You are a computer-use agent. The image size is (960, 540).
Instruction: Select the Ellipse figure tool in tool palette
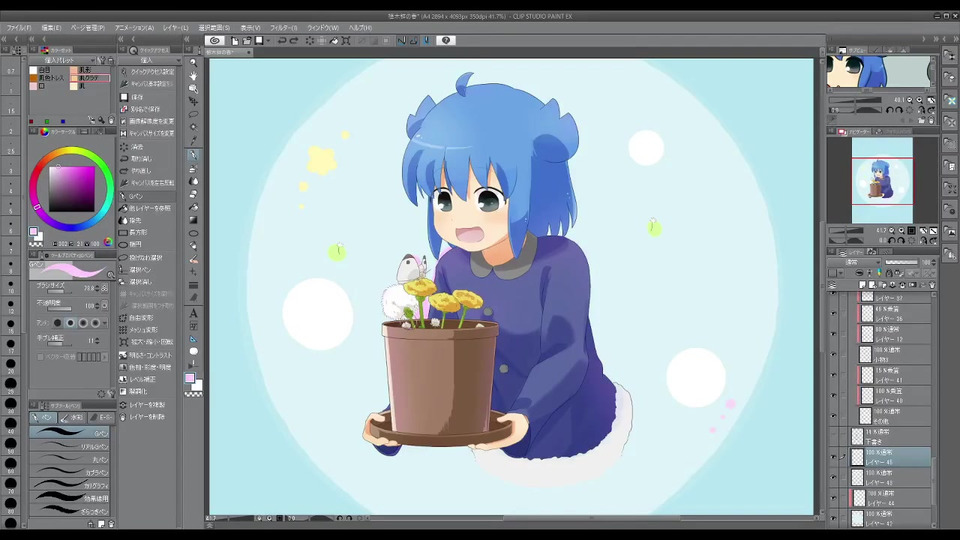pos(193,233)
